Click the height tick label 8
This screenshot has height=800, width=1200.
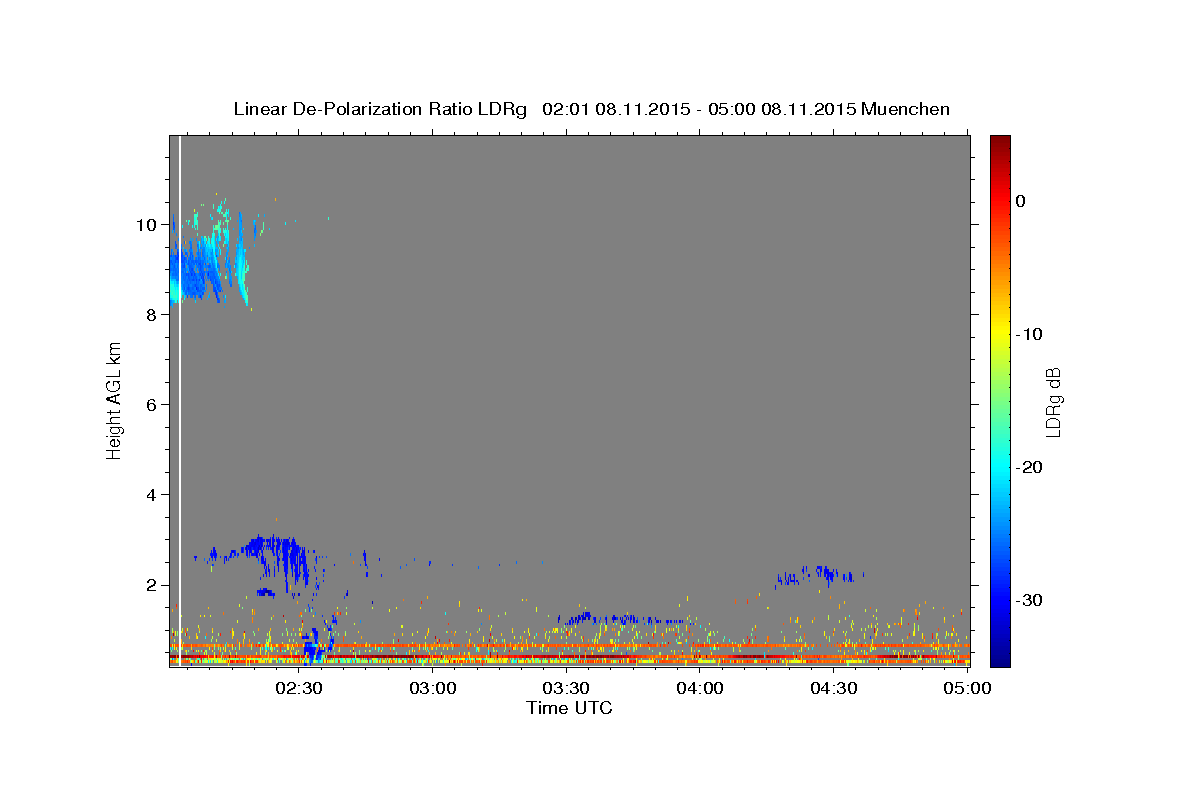(x=152, y=314)
